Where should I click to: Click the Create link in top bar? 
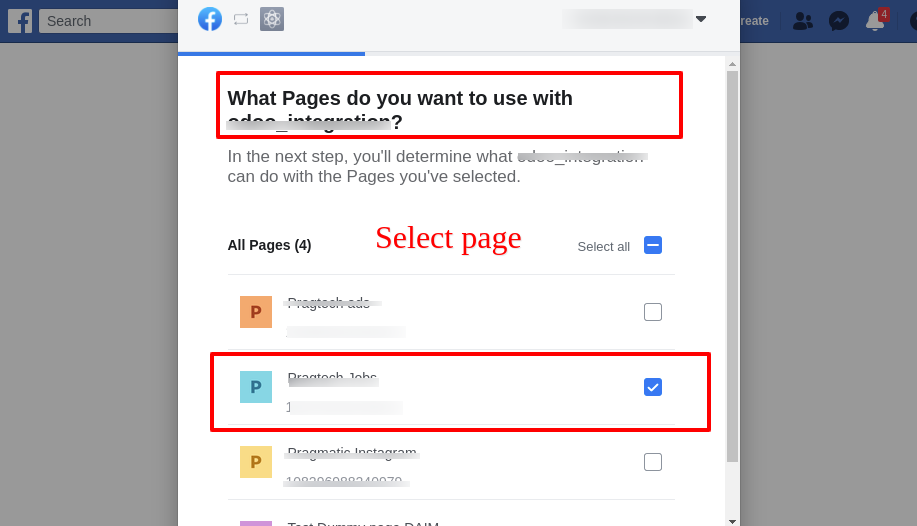754,21
